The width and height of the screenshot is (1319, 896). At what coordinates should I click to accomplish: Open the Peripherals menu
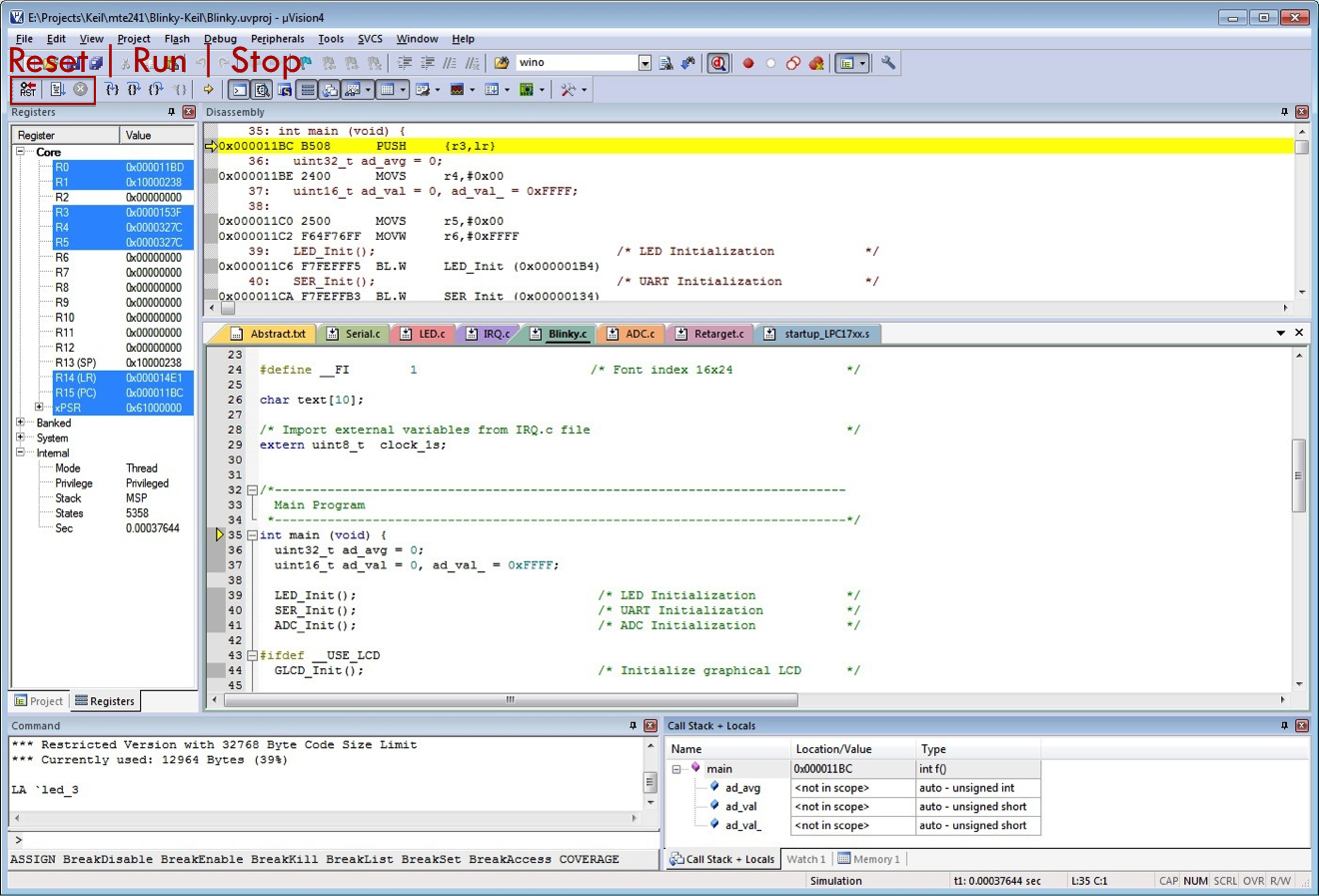(277, 39)
